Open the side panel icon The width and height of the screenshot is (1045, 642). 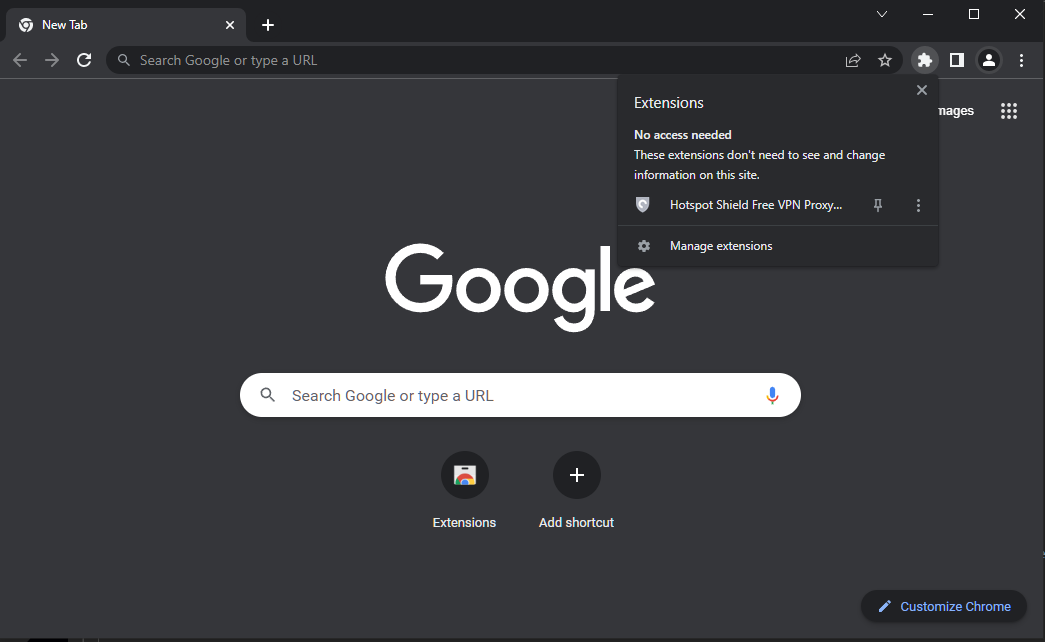pyautogui.click(x=957, y=60)
